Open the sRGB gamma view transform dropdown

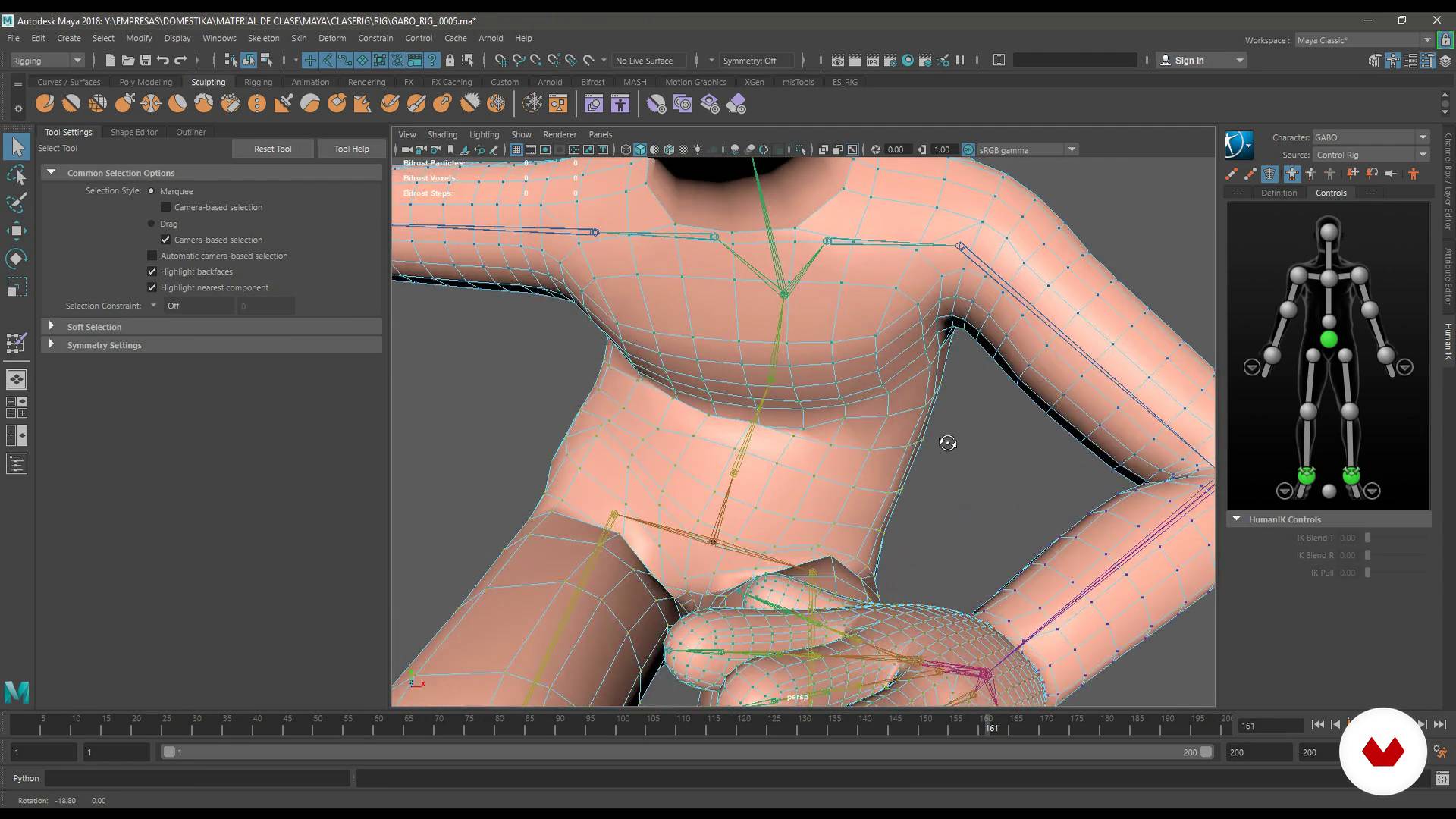pyautogui.click(x=1028, y=149)
